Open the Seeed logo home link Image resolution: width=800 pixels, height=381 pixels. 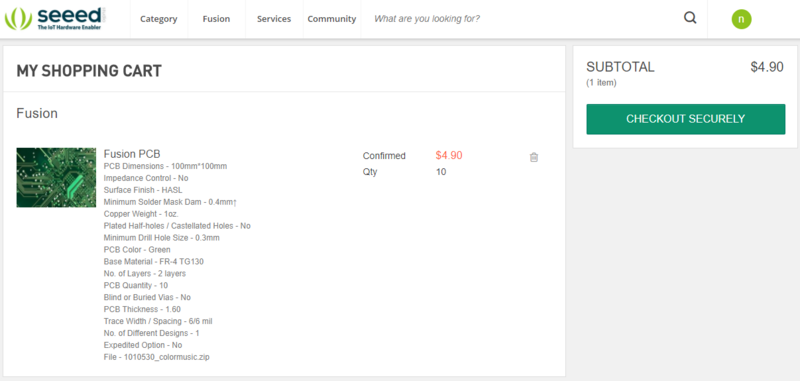[x=55, y=19]
